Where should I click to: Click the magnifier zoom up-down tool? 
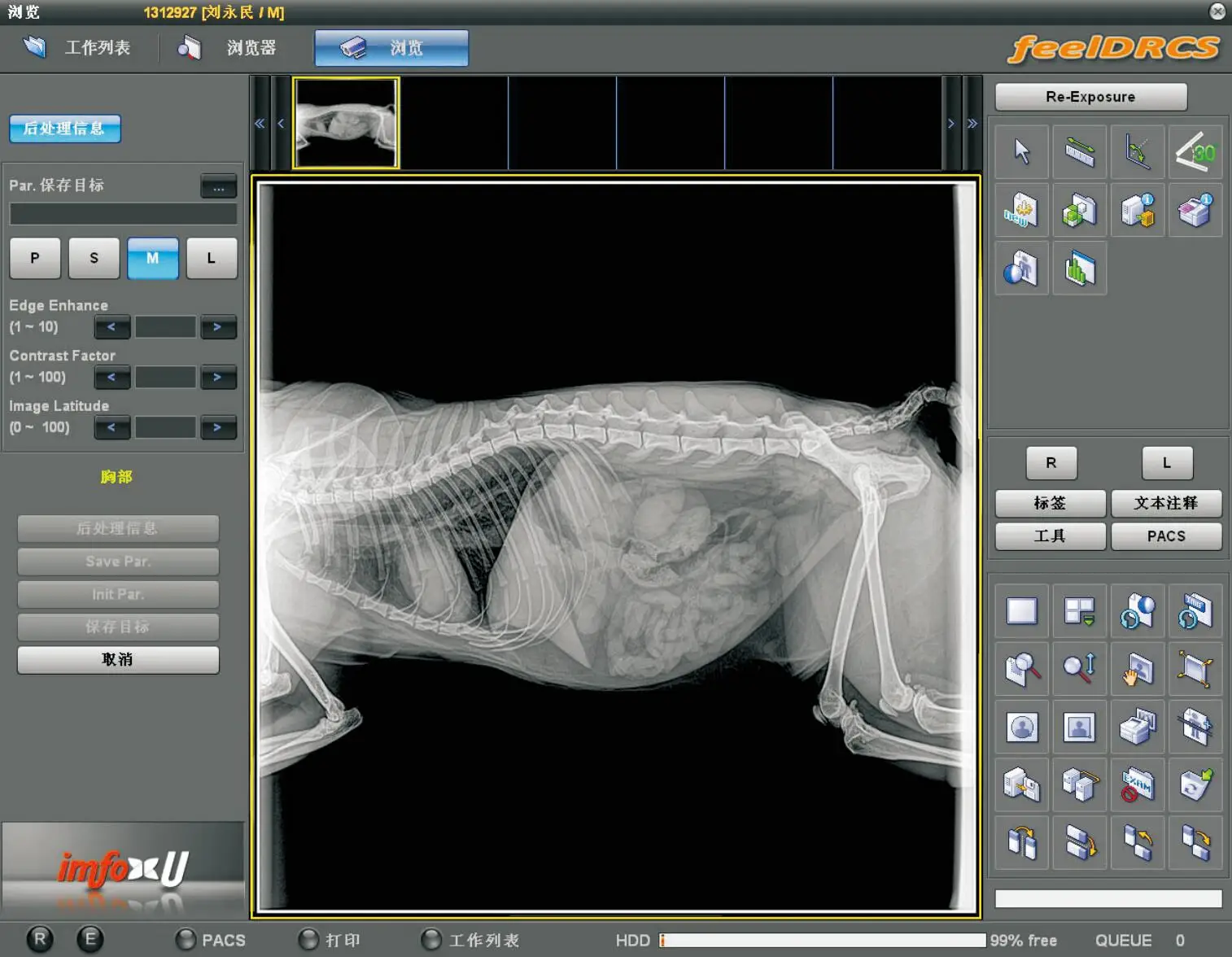[1080, 669]
